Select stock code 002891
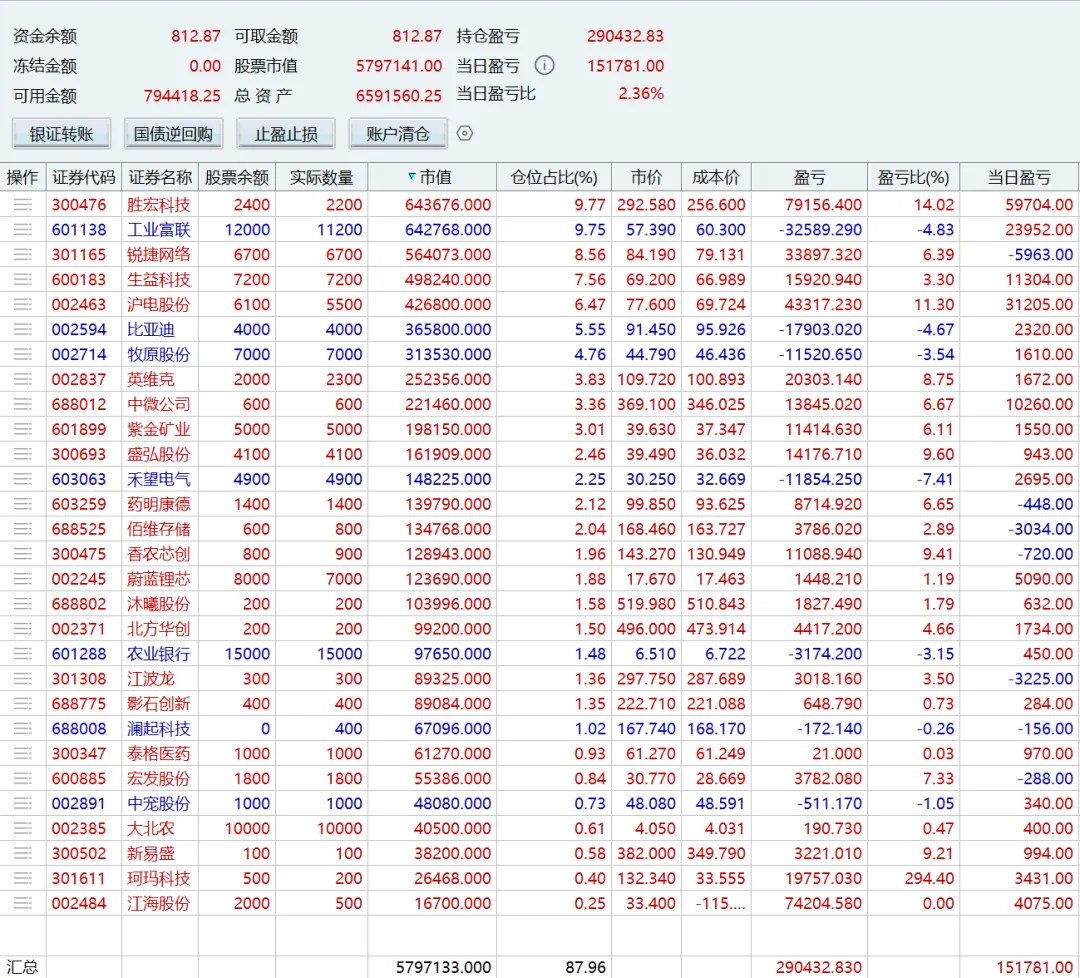The height and width of the screenshot is (978, 1080). click(x=79, y=803)
